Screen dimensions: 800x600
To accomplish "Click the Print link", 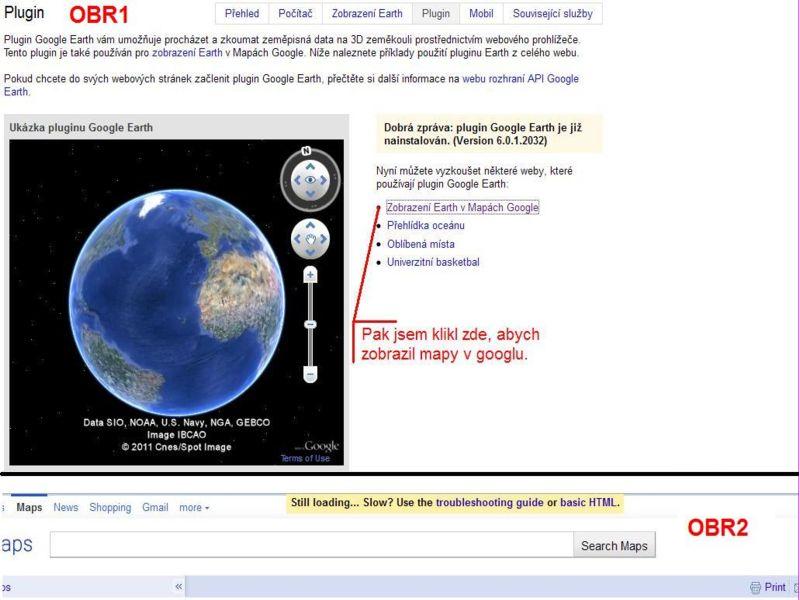I will point(775,587).
